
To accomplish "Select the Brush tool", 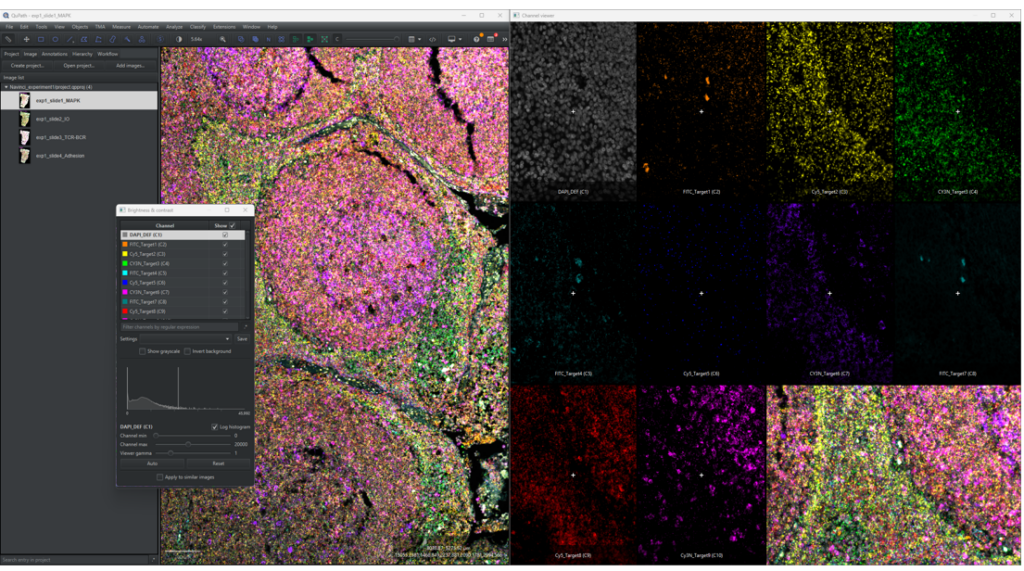I will (113, 39).
